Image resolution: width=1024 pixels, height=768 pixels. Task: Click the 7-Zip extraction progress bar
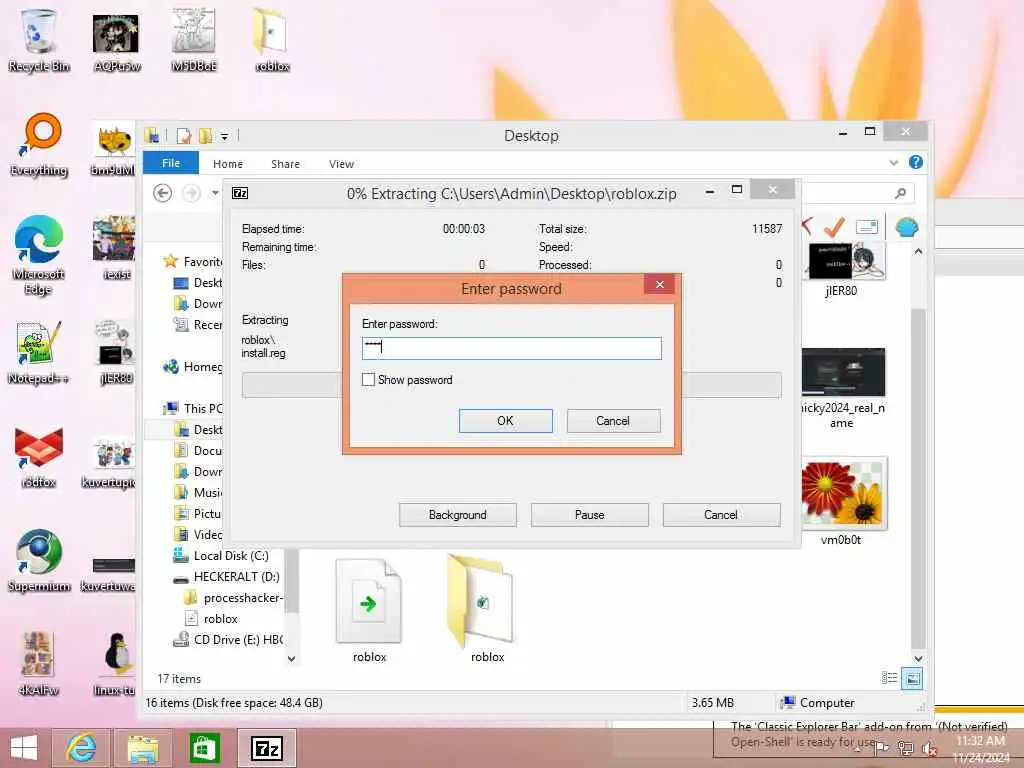coord(511,385)
